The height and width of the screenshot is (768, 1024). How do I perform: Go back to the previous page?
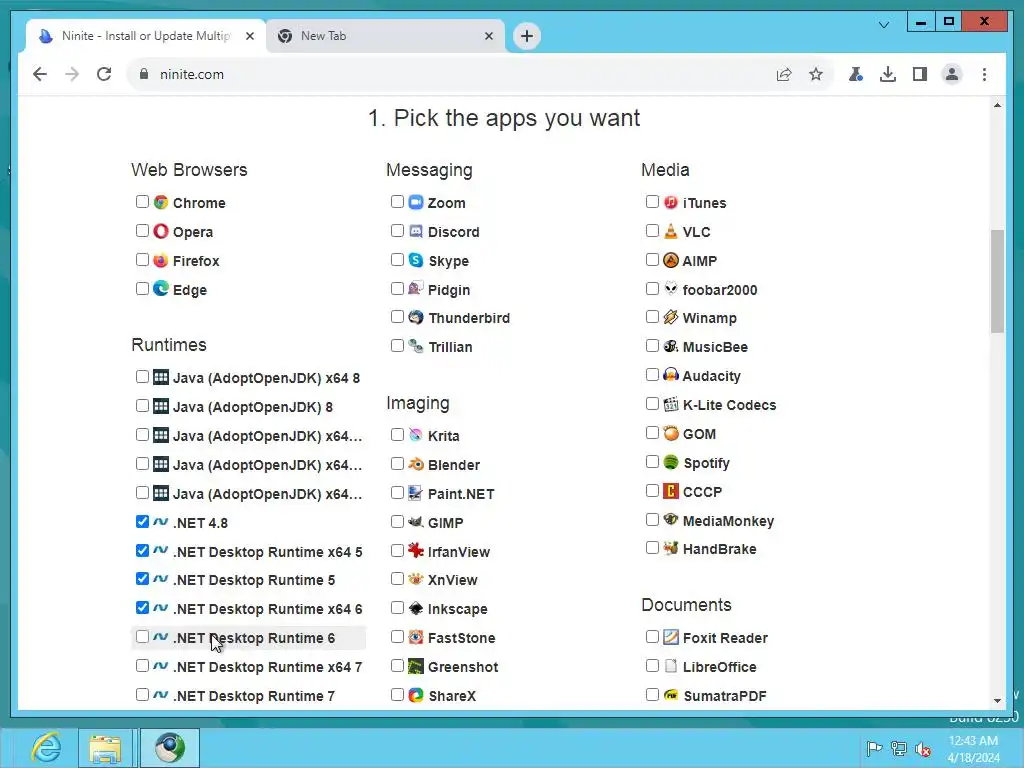(x=40, y=74)
